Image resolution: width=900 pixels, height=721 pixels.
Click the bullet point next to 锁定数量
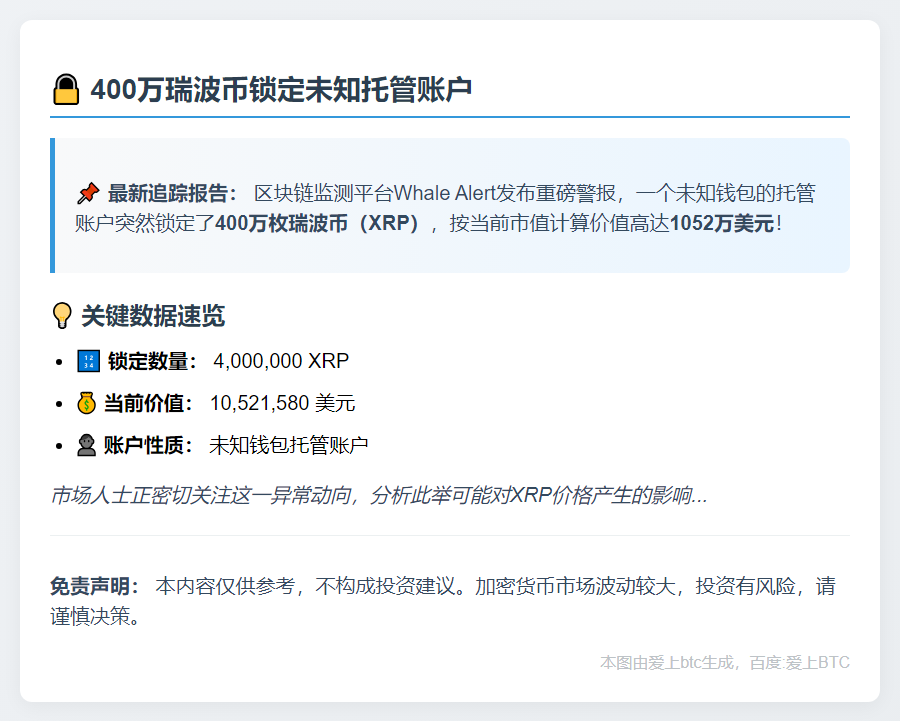tap(57, 360)
